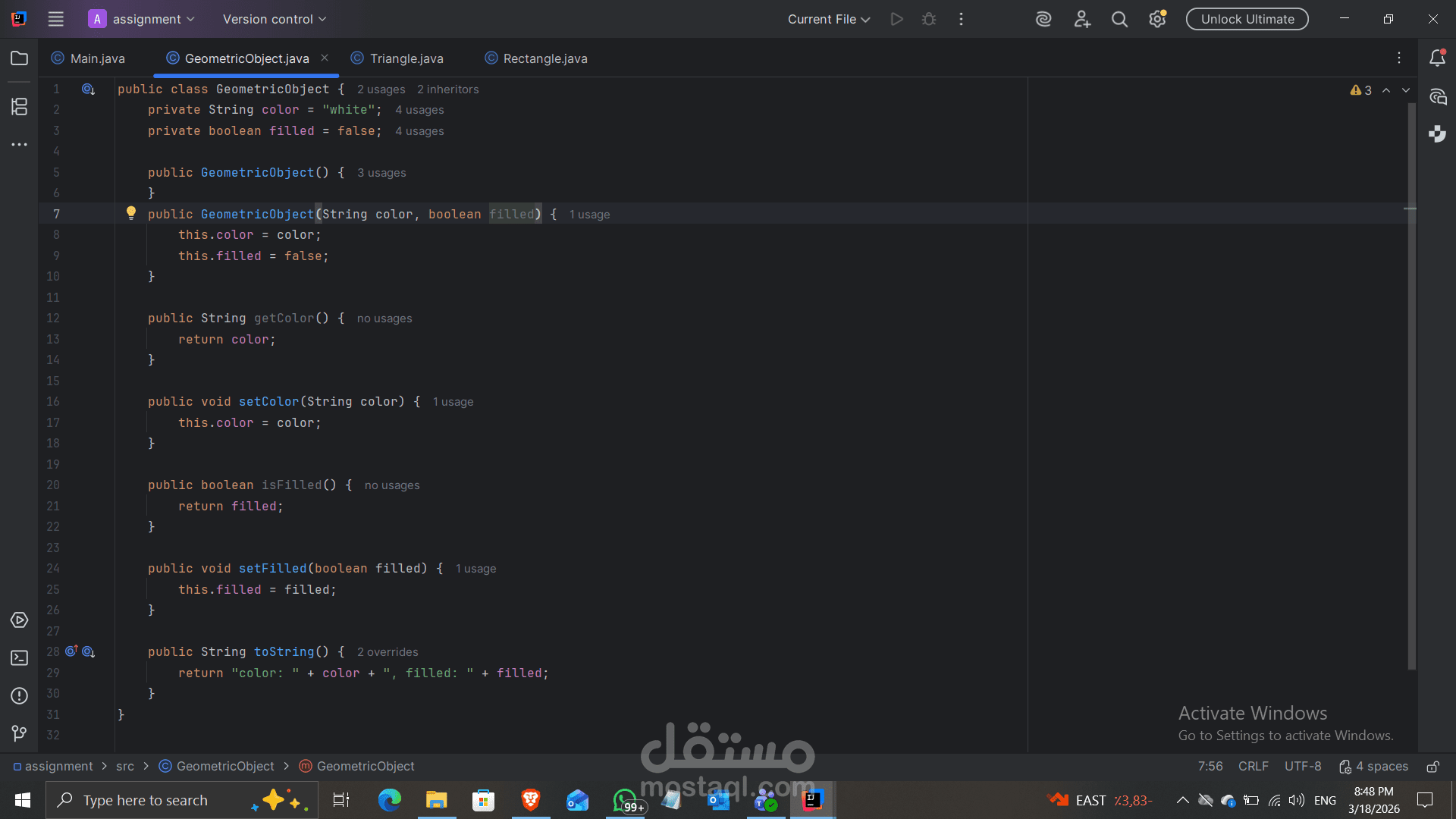The image size is (1456, 819).
Task: Open the Current File run configuration dropdown
Action: tap(828, 19)
